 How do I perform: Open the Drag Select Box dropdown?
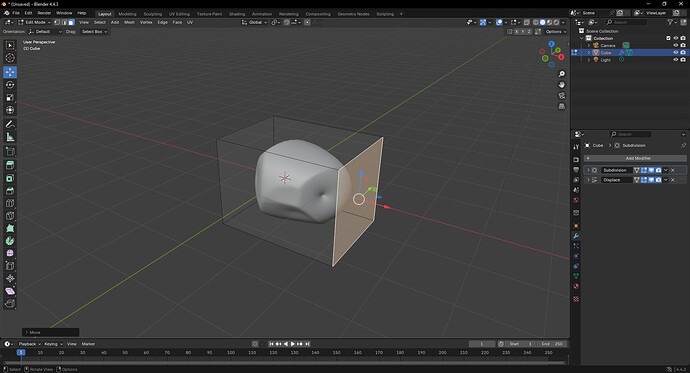[x=94, y=32]
